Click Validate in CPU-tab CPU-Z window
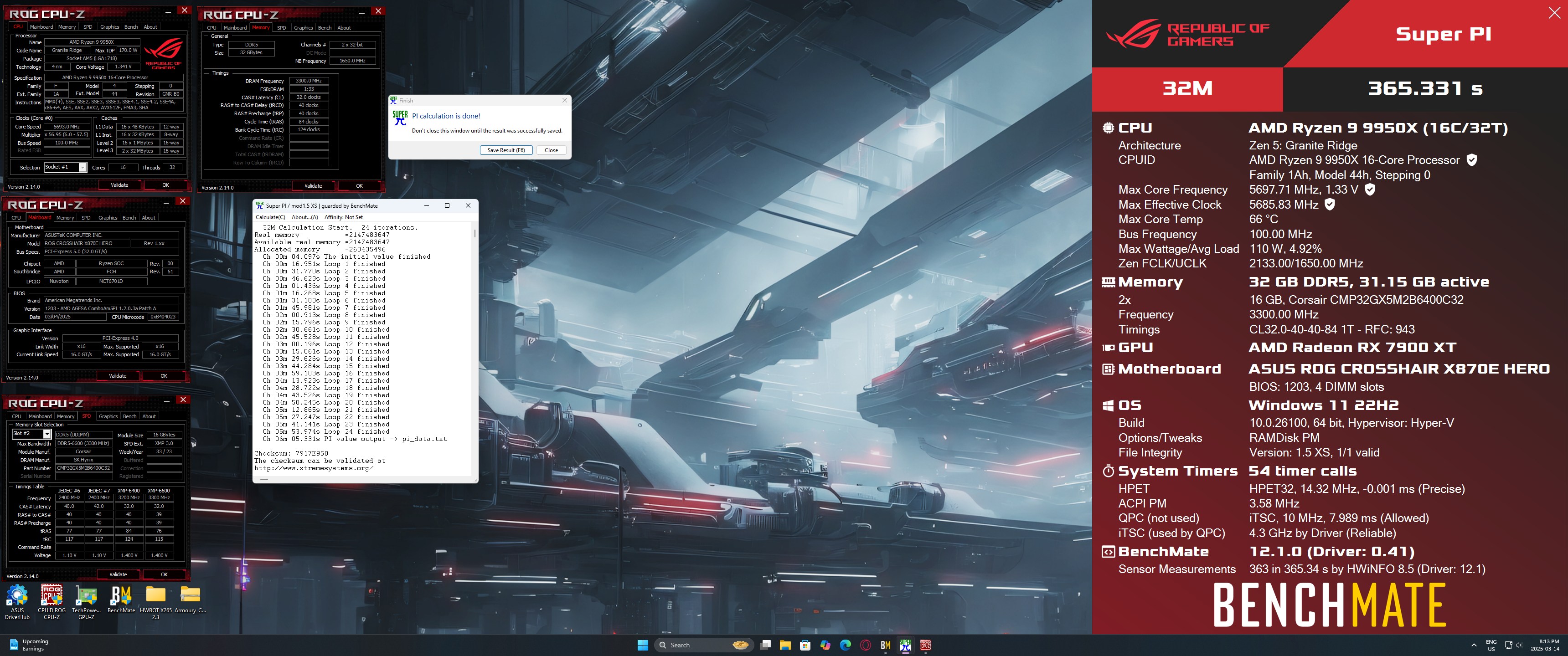This screenshot has width=1568, height=656. (119, 185)
